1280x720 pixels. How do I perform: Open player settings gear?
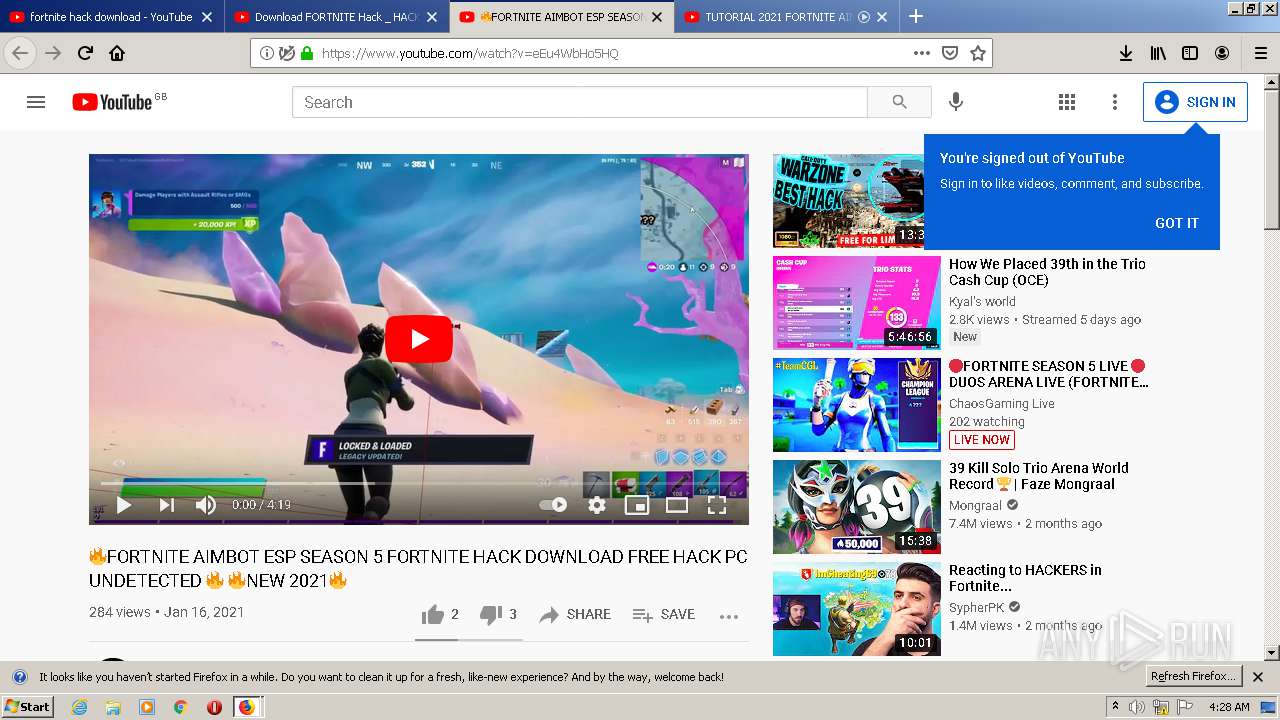(x=597, y=505)
